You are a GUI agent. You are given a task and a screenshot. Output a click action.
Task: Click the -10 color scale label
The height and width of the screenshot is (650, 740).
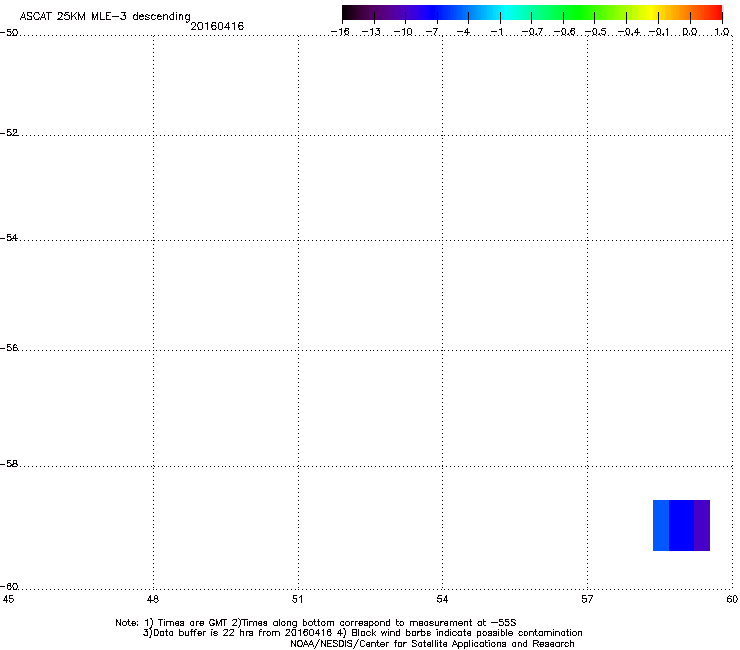pos(403,32)
